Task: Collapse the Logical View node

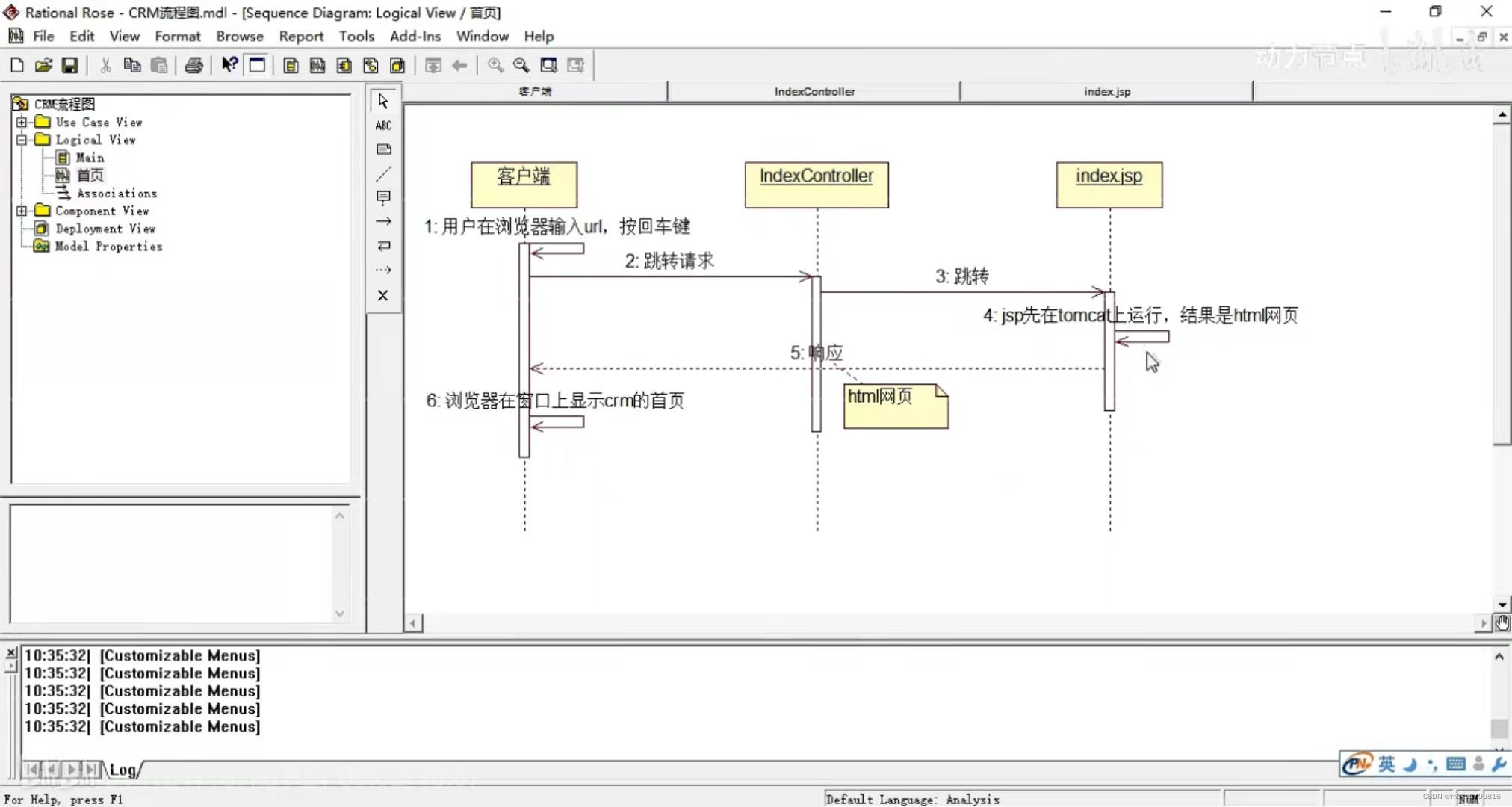Action: [x=22, y=140]
